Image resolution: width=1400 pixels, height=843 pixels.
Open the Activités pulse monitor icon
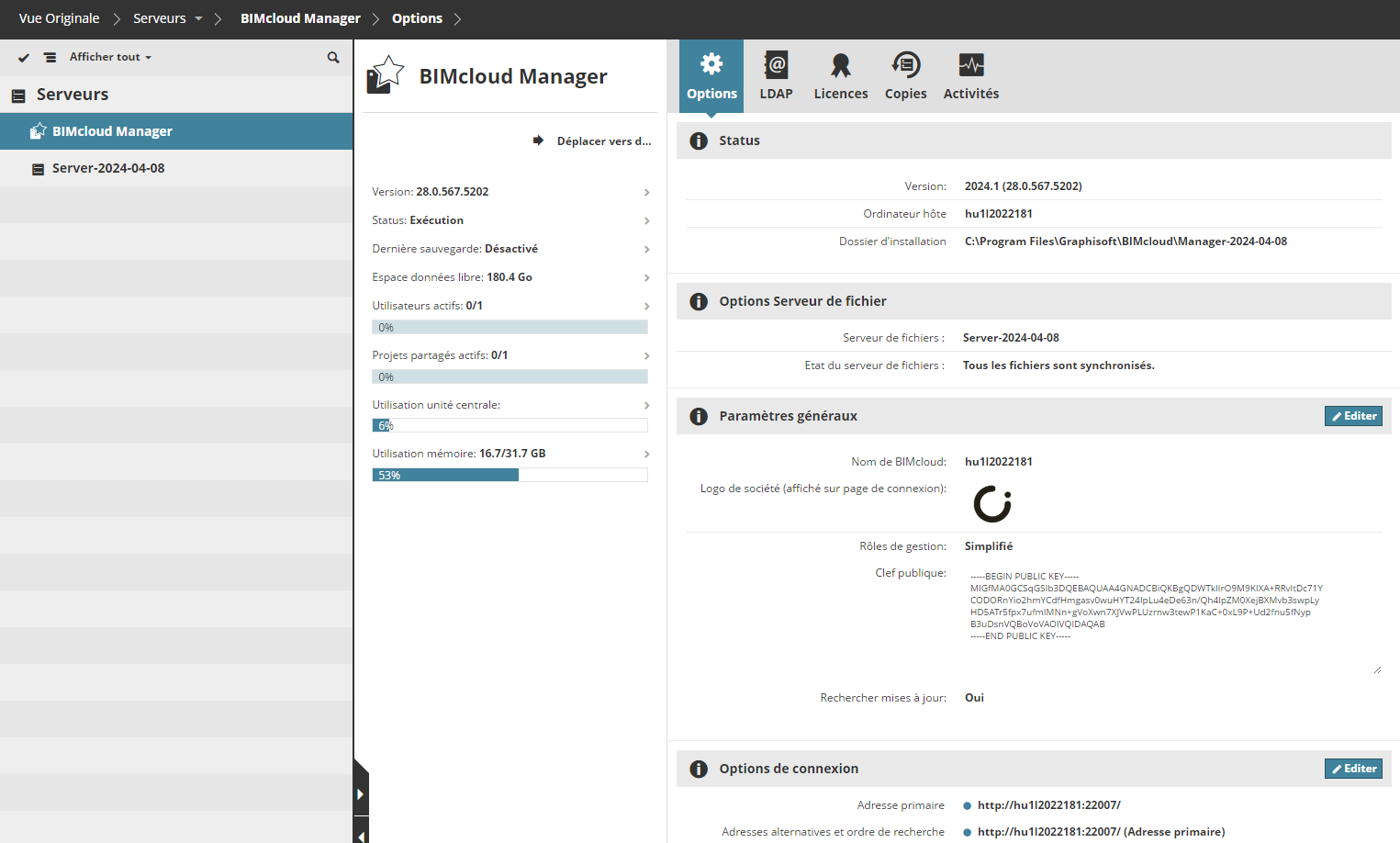[x=971, y=64]
